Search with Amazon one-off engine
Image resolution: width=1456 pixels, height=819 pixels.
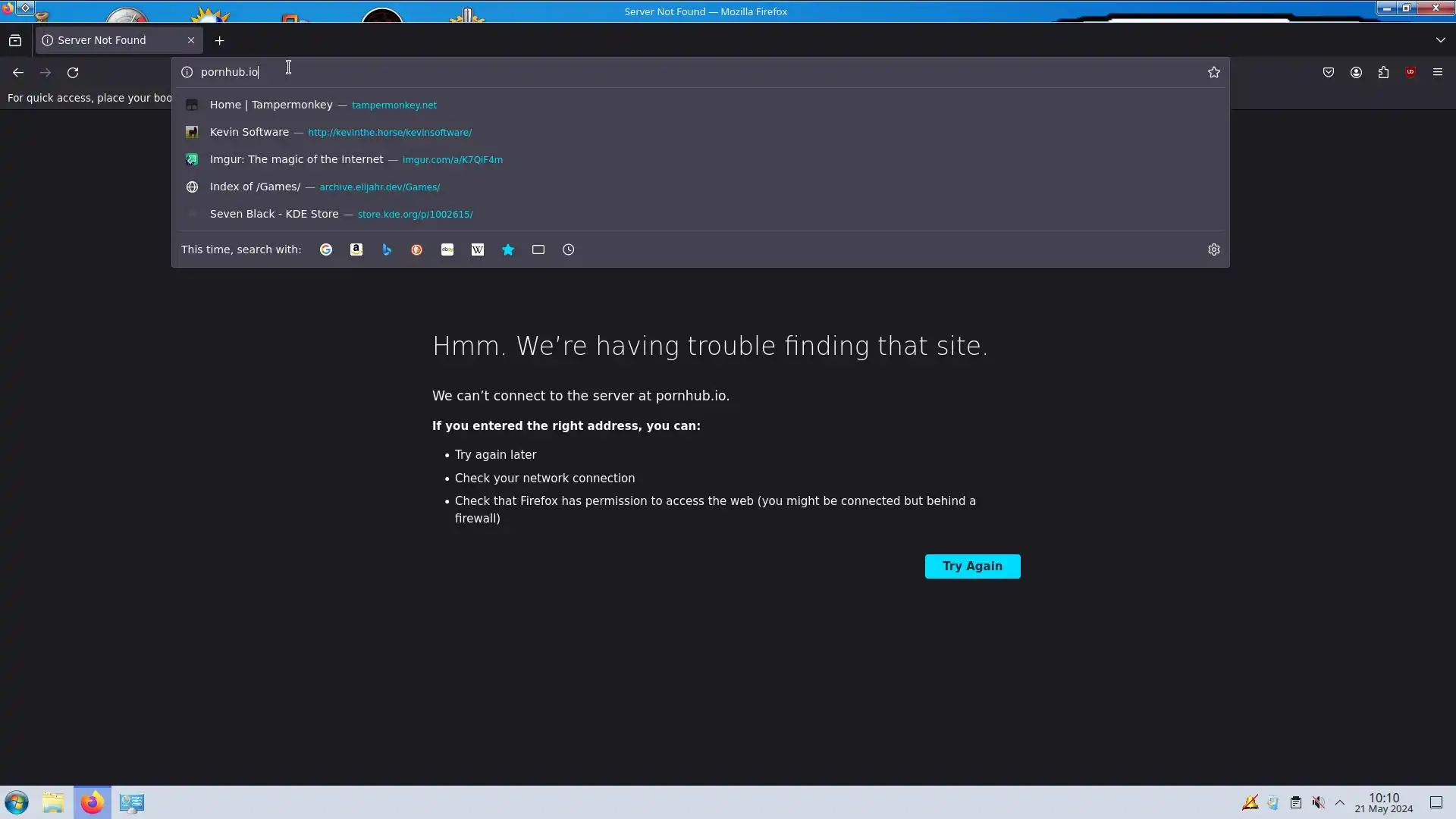coord(356,249)
